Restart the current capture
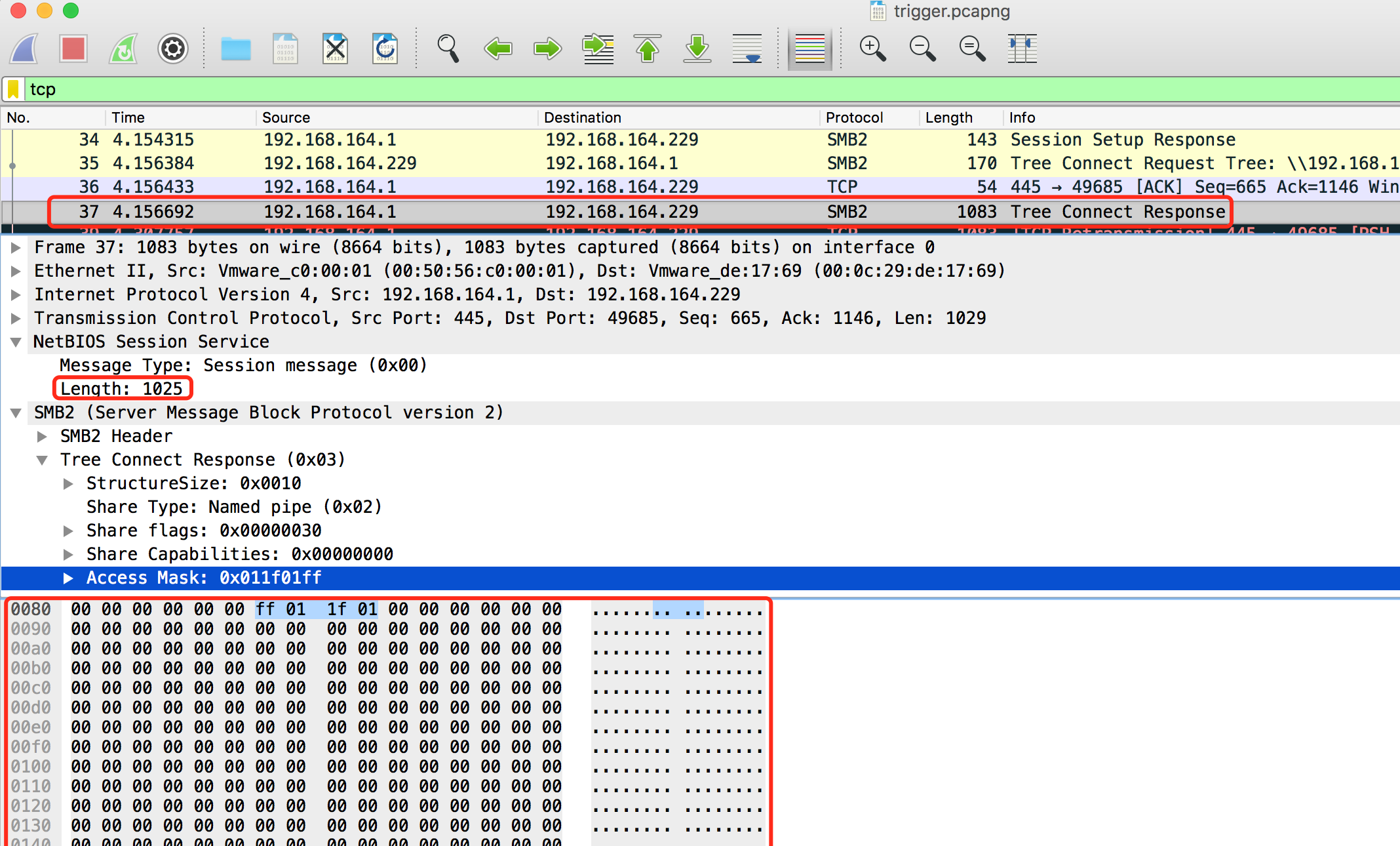 click(x=123, y=49)
